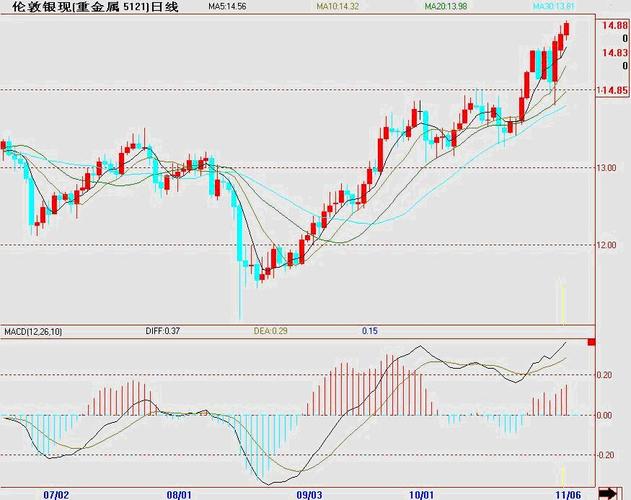
Task: Click the 09/03 date on time axis
Action: [x=310, y=494]
